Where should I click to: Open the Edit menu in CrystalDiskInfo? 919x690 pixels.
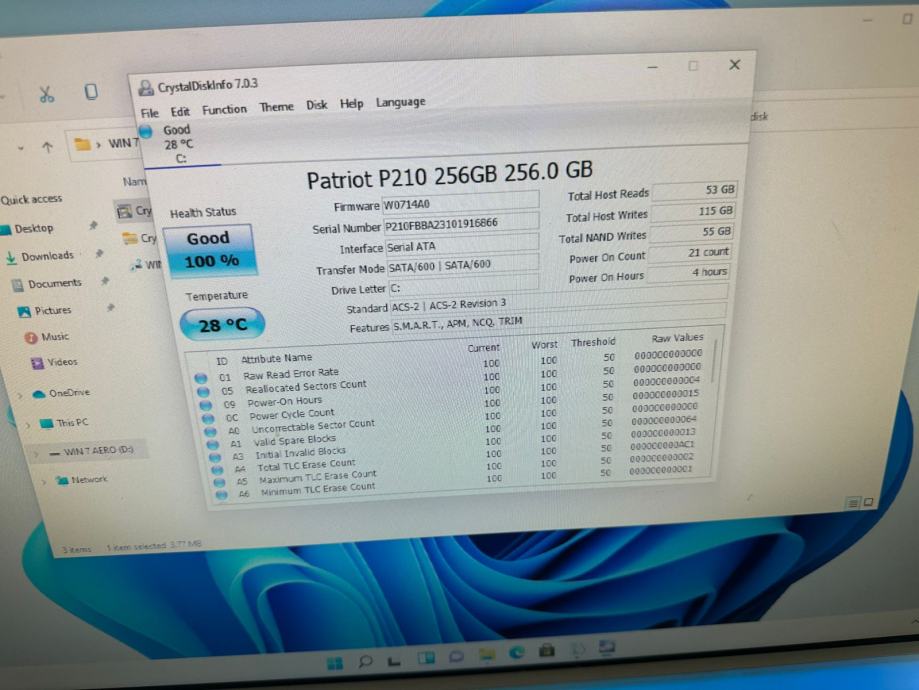pyautogui.click(x=180, y=111)
